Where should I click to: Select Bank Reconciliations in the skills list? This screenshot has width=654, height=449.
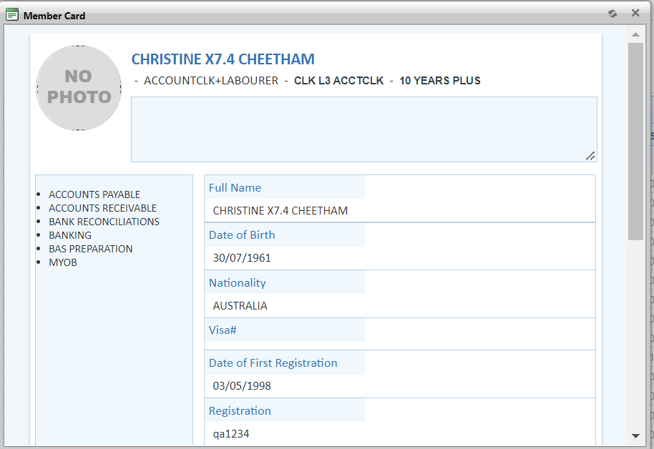104,222
